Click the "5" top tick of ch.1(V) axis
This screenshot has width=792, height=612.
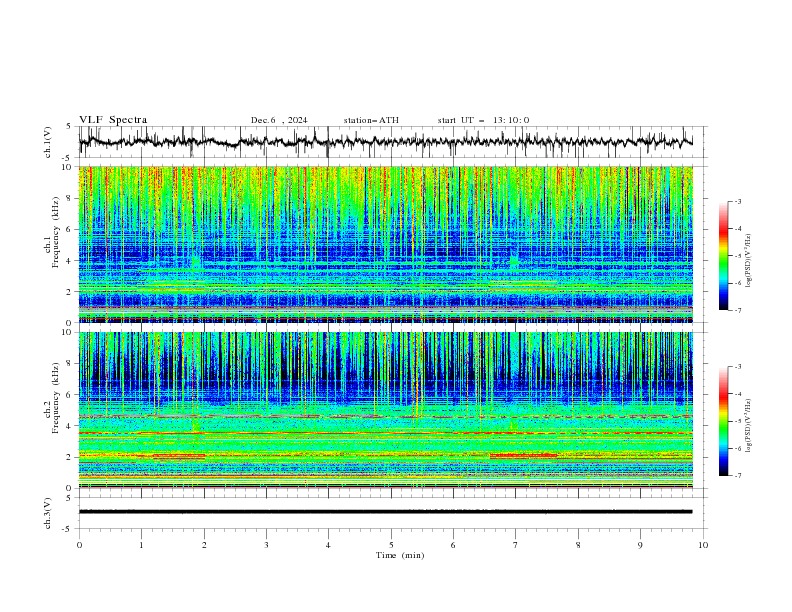[x=69, y=127]
